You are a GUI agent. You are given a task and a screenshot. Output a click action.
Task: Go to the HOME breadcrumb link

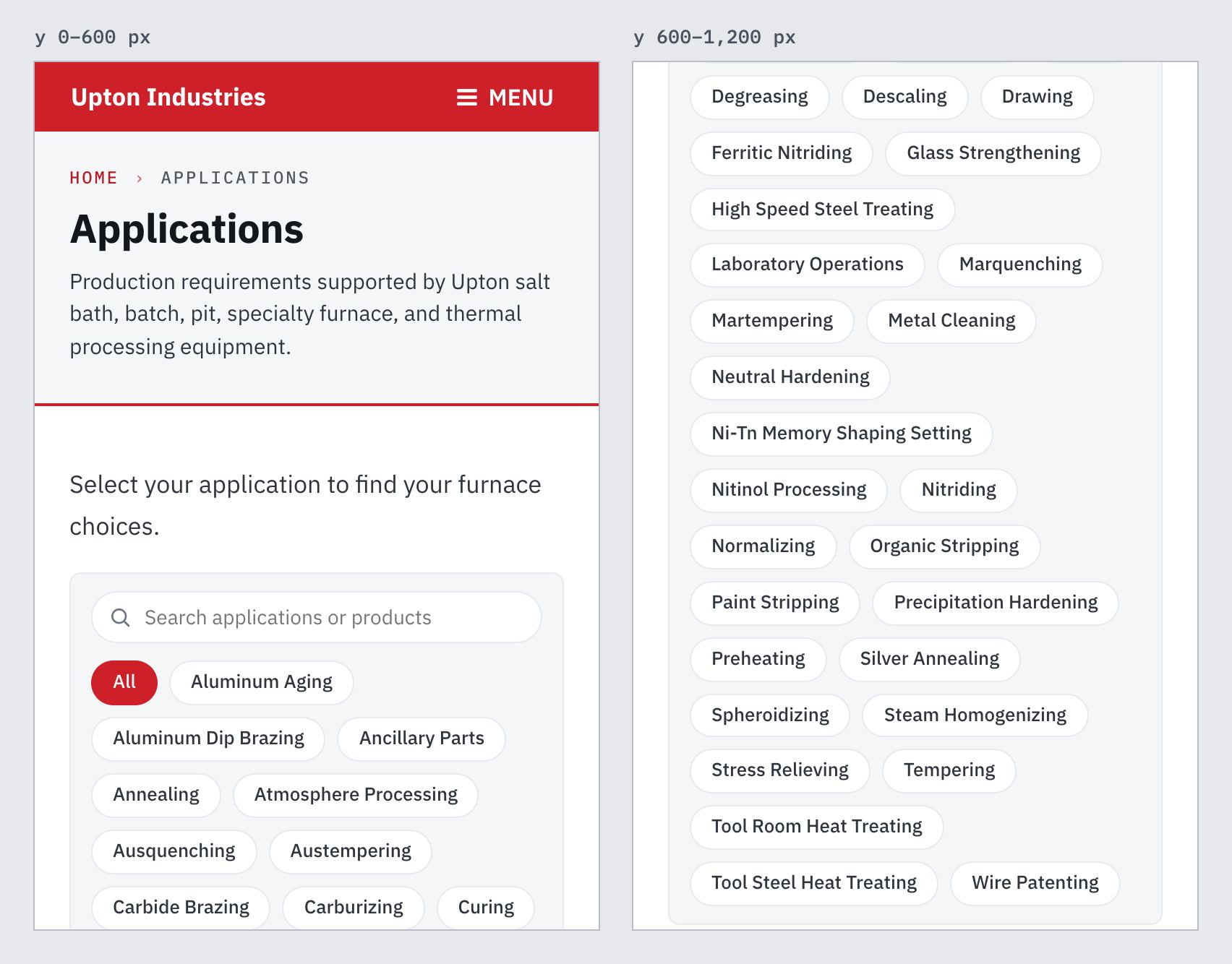93,178
